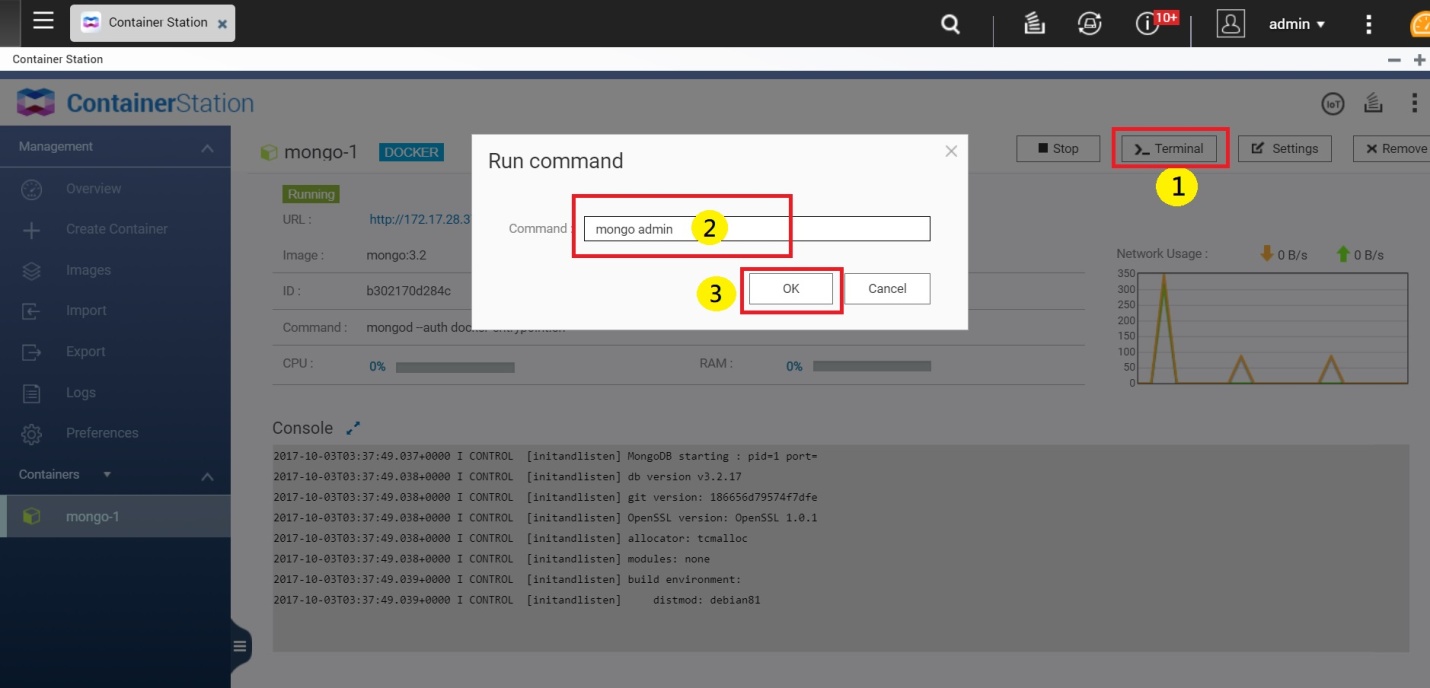Open Container Station more options menu
This screenshot has width=1430, height=688.
click(x=1414, y=102)
